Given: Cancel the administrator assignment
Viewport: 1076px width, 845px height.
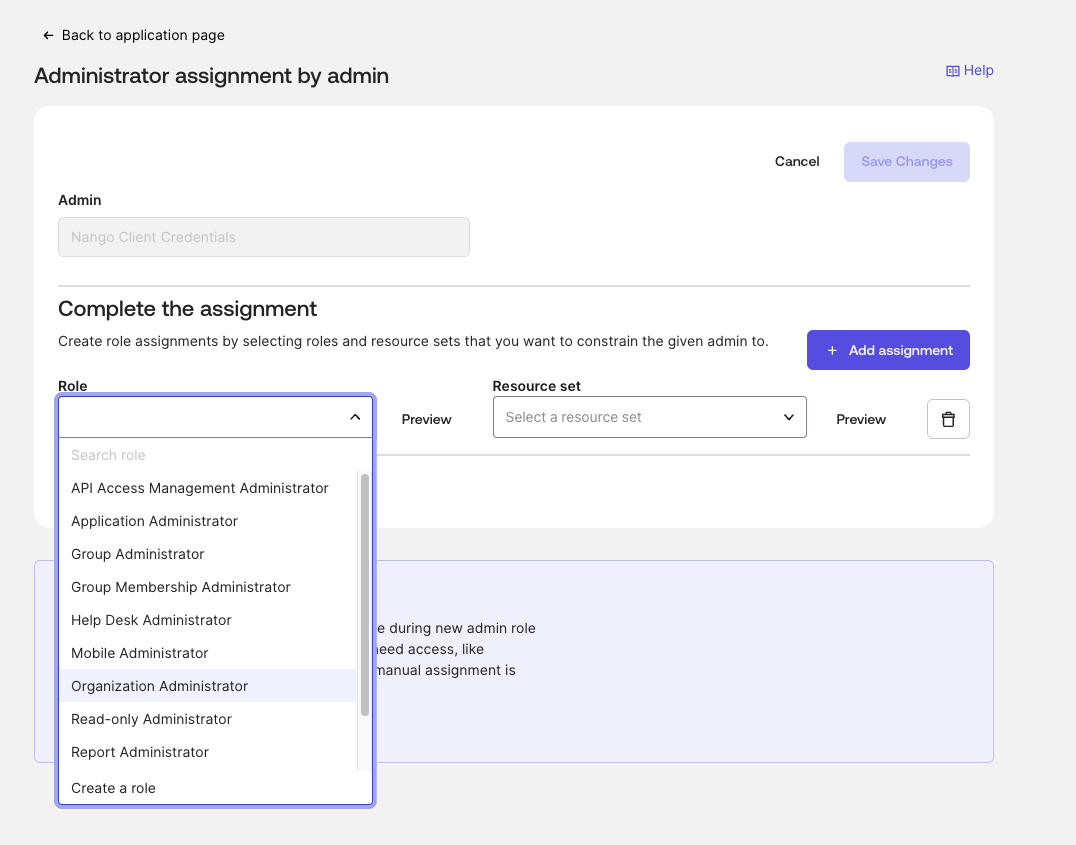Looking at the screenshot, I should 797,162.
